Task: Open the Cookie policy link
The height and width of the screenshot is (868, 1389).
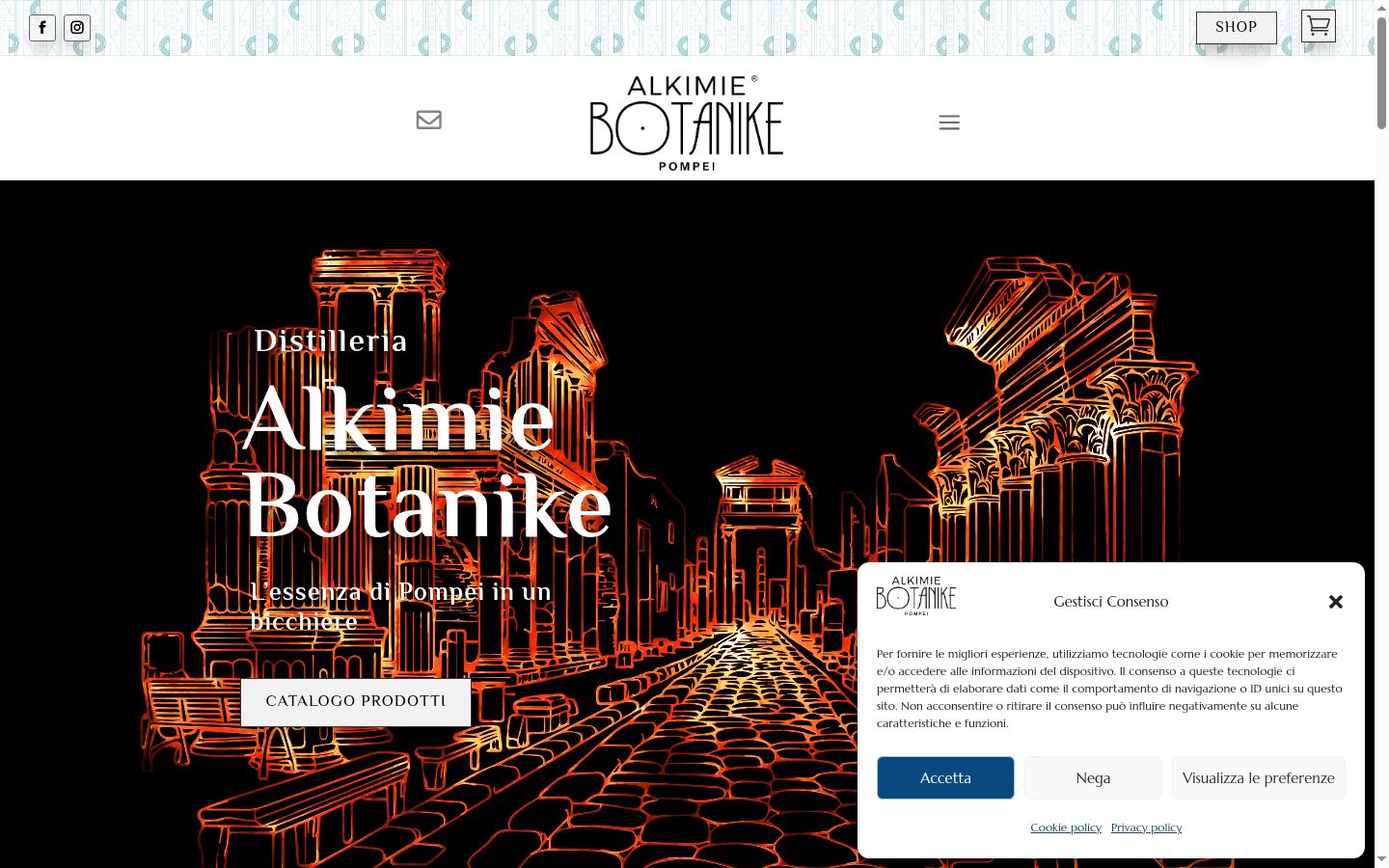Action: click(1066, 827)
